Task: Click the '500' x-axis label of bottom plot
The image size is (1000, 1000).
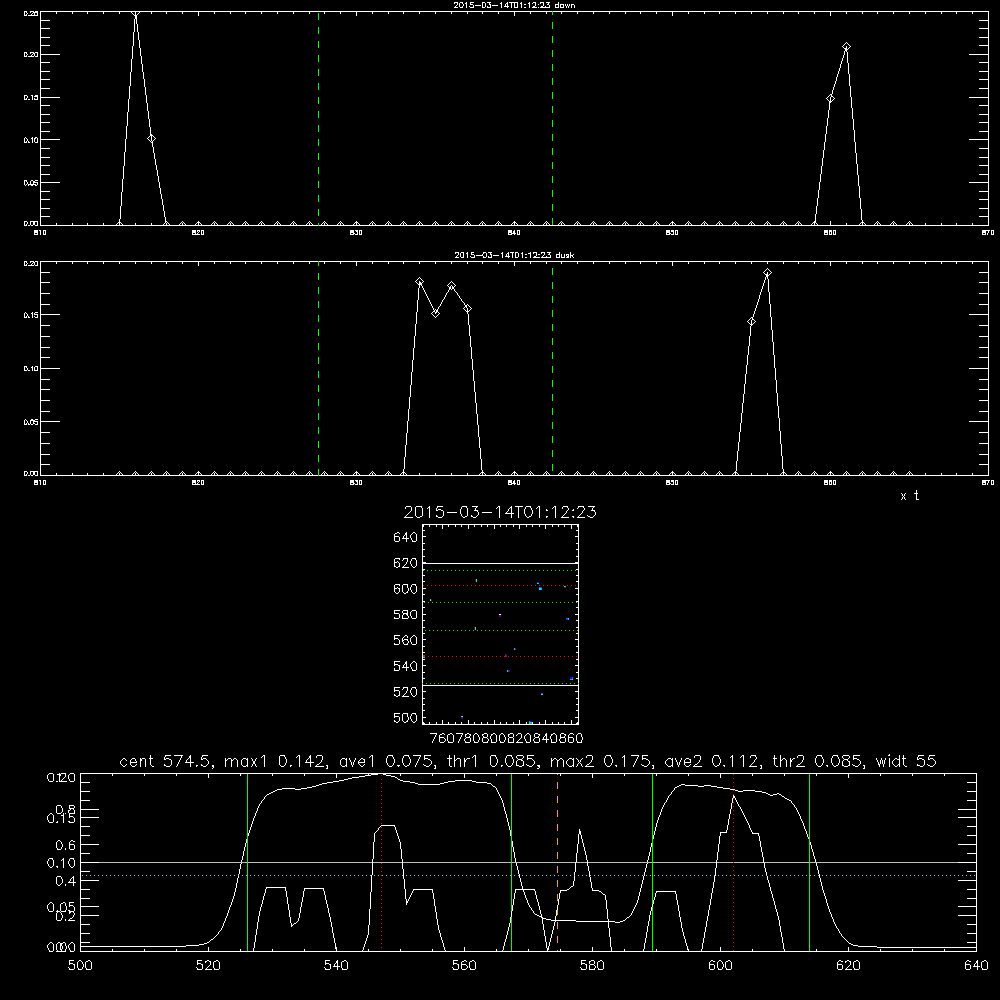Action: coord(80,966)
